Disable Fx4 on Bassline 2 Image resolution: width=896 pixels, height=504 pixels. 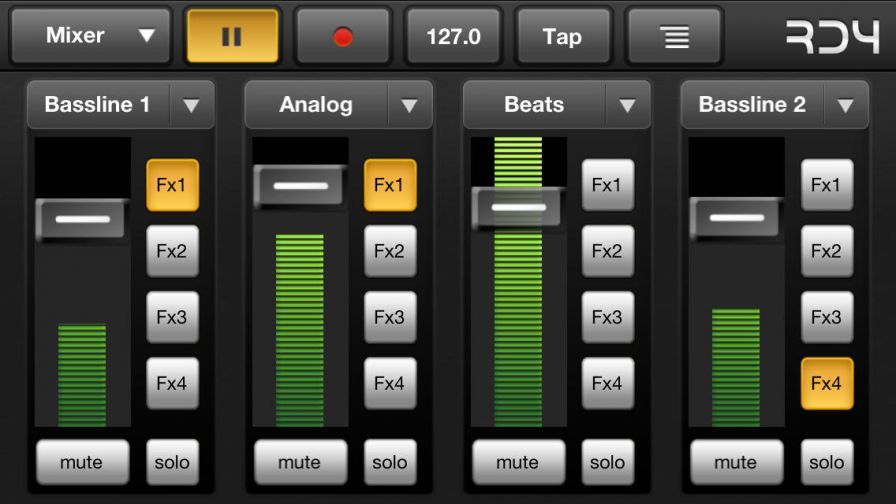[827, 383]
